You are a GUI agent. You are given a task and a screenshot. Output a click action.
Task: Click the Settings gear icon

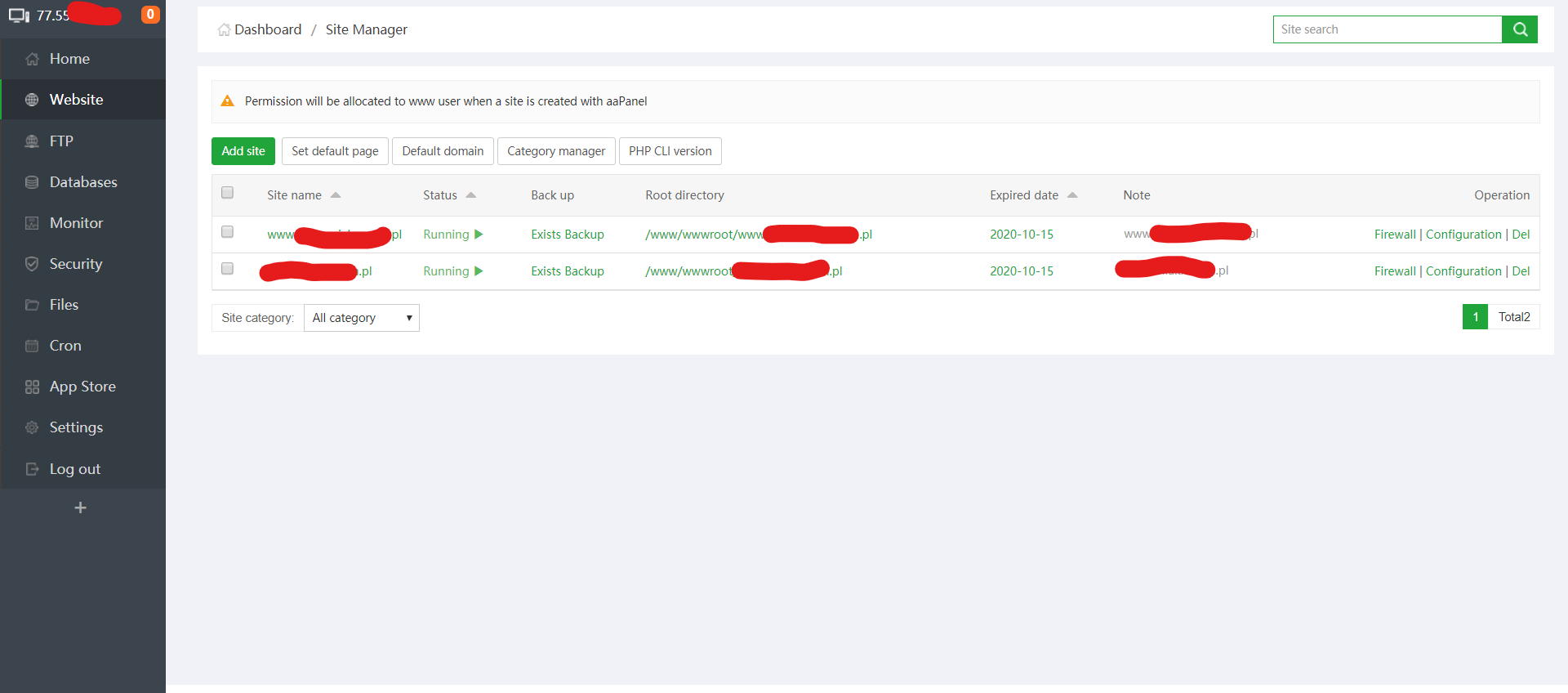click(32, 427)
